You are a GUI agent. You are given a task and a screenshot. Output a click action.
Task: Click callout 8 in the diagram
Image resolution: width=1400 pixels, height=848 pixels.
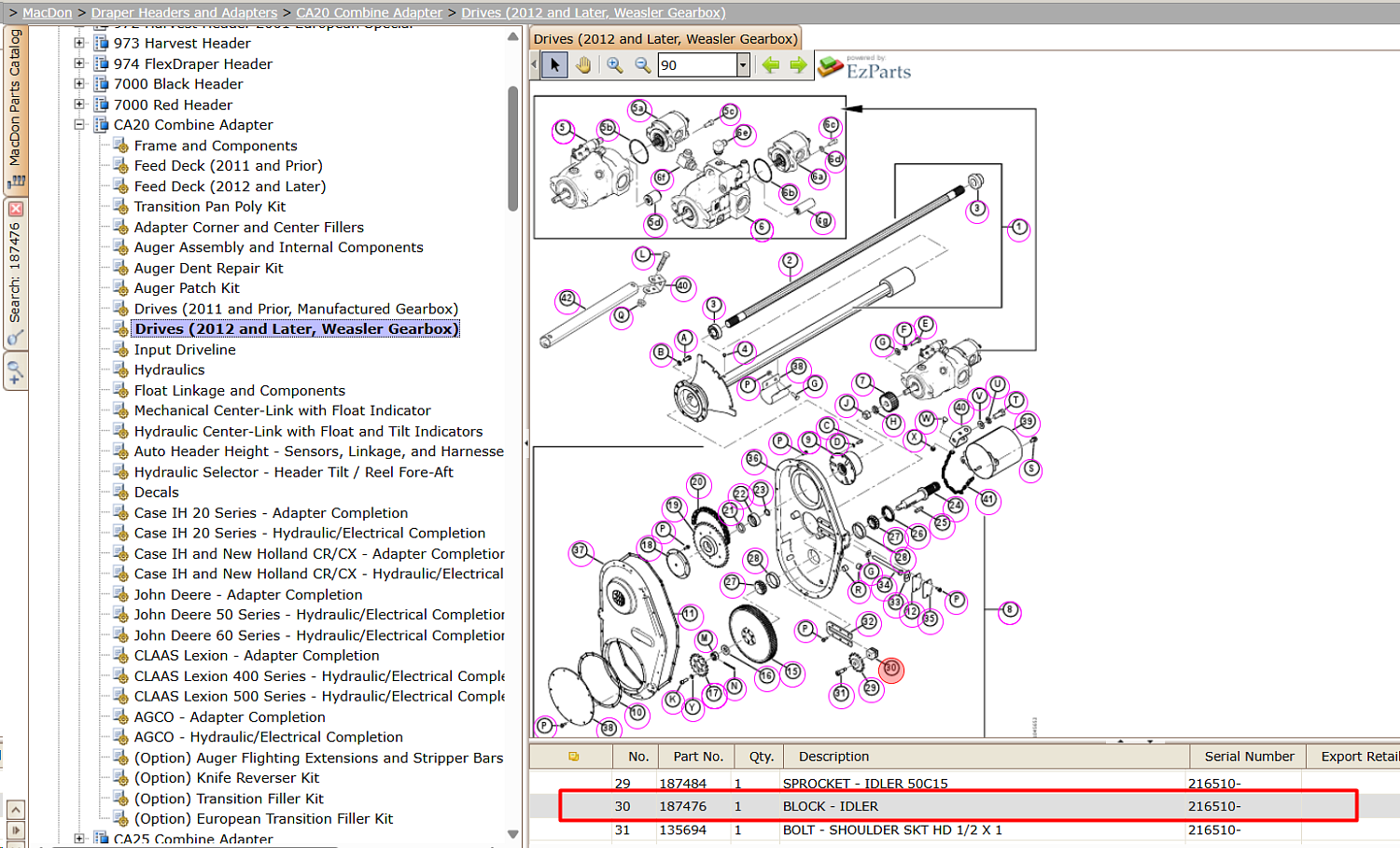[x=1009, y=612]
